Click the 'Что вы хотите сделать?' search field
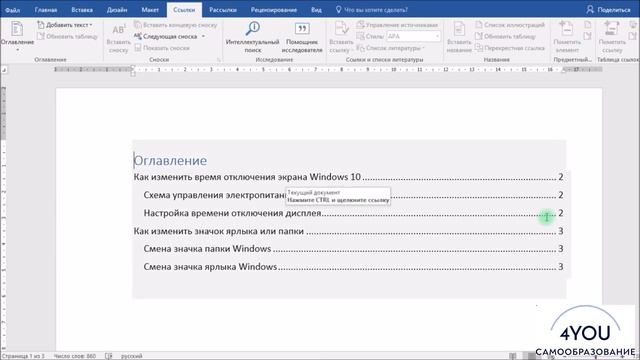The image size is (640, 360). click(x=371, y=10)
